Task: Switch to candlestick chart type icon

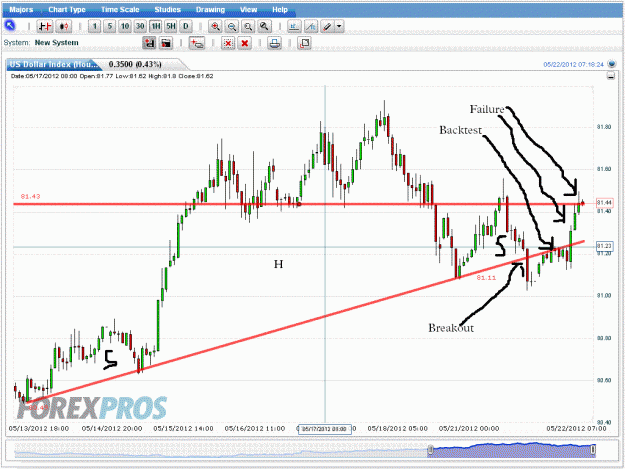Action: tap(63, 27)
